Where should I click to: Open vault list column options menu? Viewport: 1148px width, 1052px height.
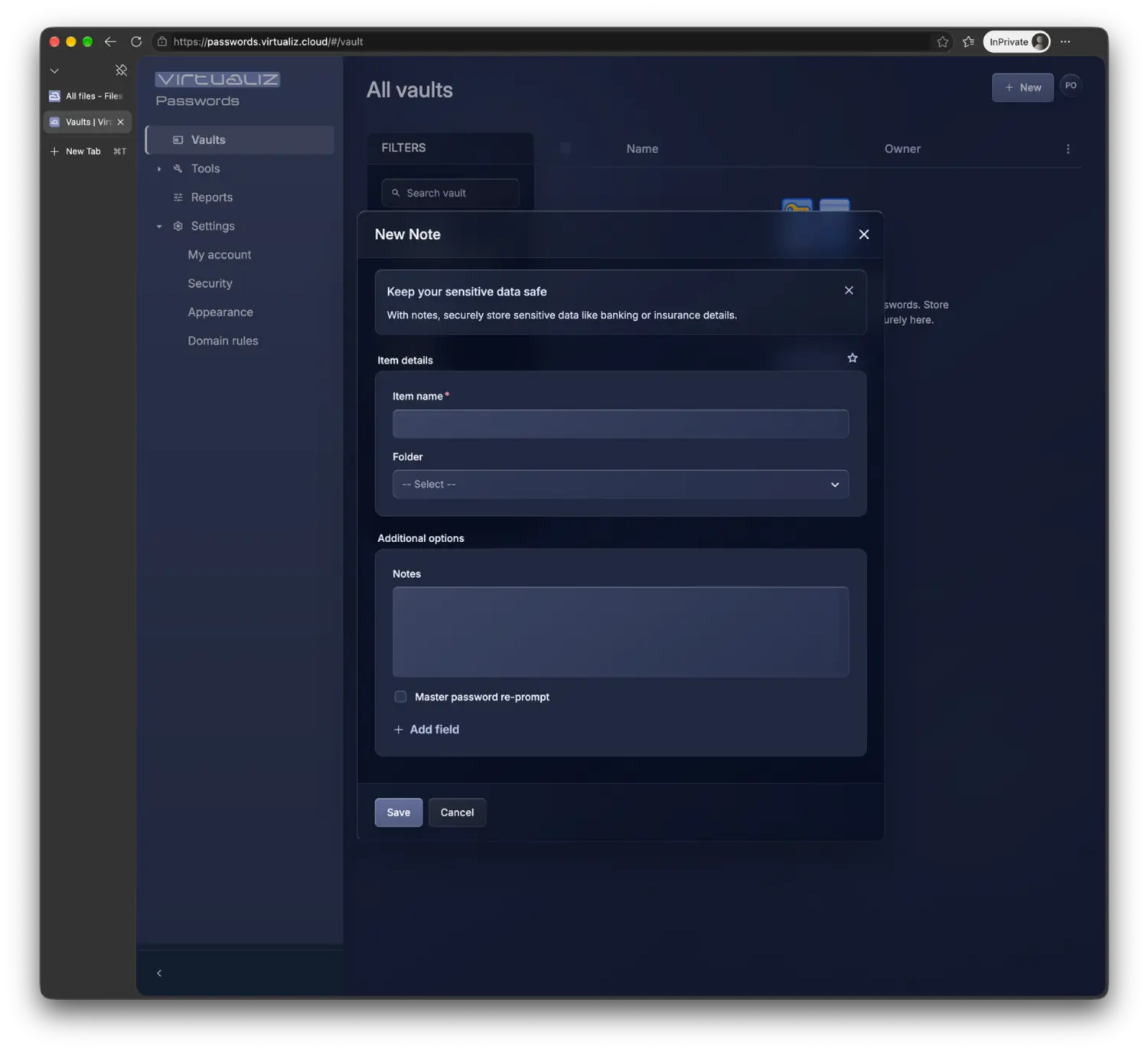[x=1068, y=149]
